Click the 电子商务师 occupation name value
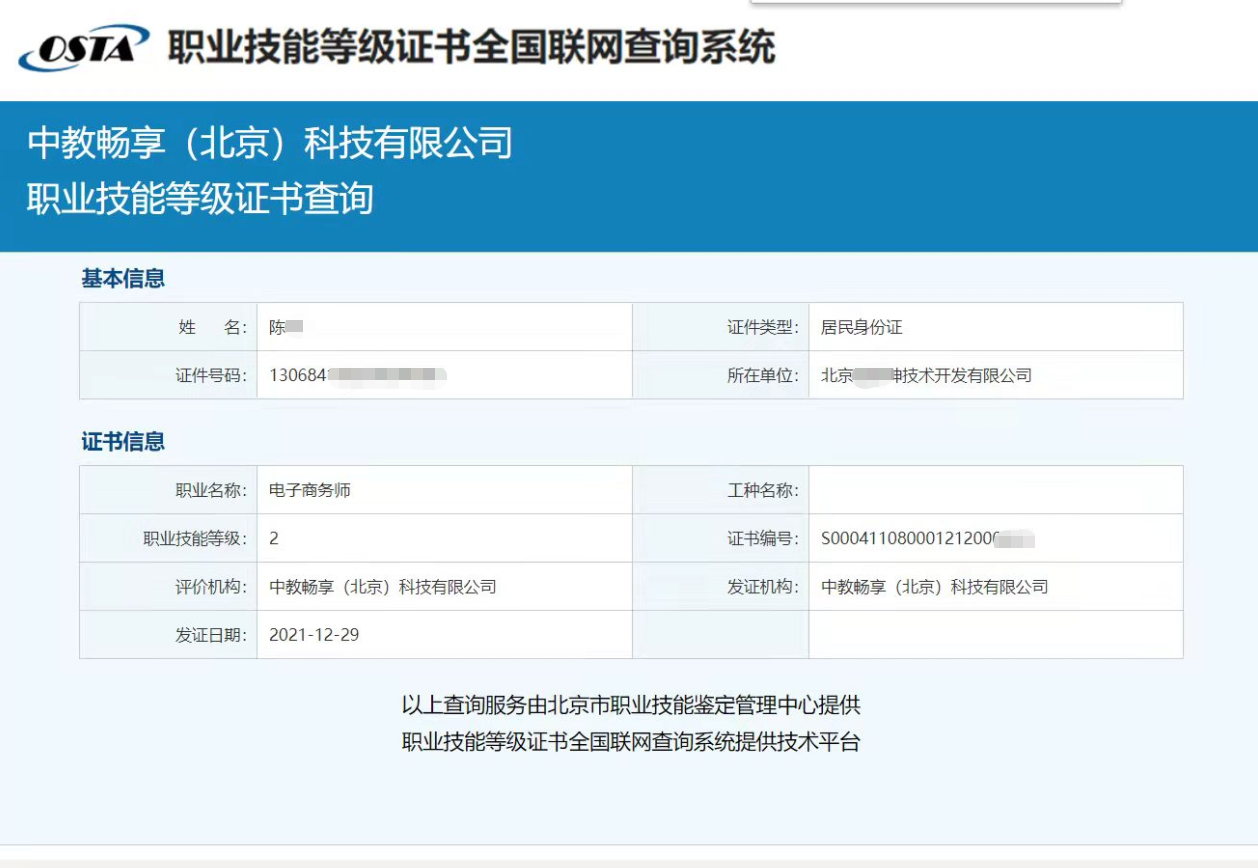The height and width of the screenshot is (868, 1258). pyautogui.click(x=310, y=491)
